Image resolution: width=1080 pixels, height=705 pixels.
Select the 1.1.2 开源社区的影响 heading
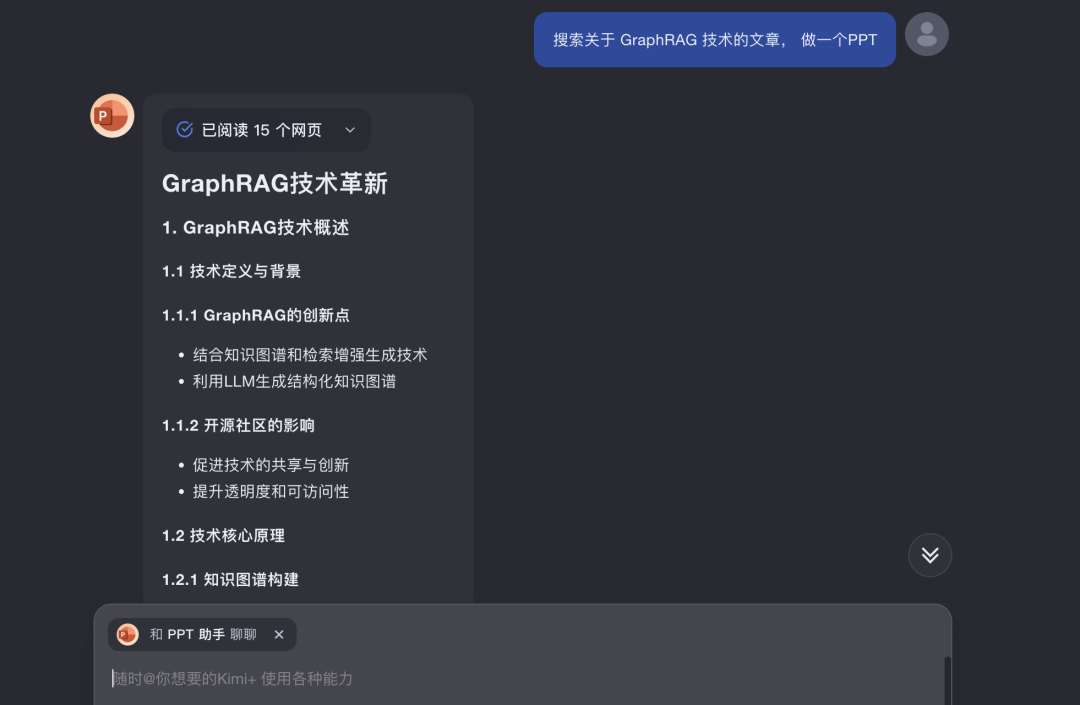pos(238,425)
